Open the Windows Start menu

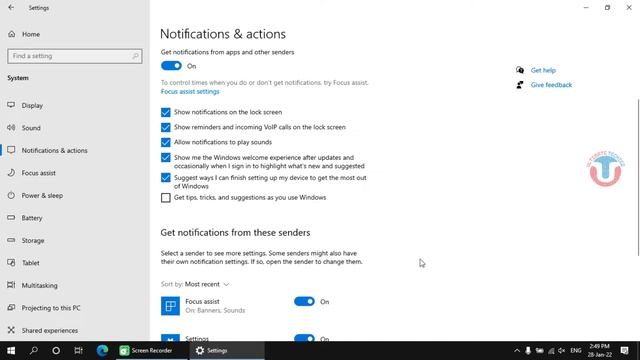11,351
